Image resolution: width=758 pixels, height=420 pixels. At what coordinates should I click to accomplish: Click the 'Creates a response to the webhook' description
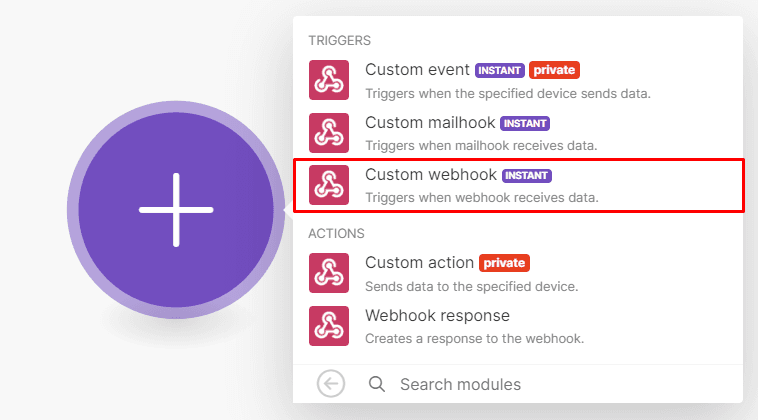point(474,338)
